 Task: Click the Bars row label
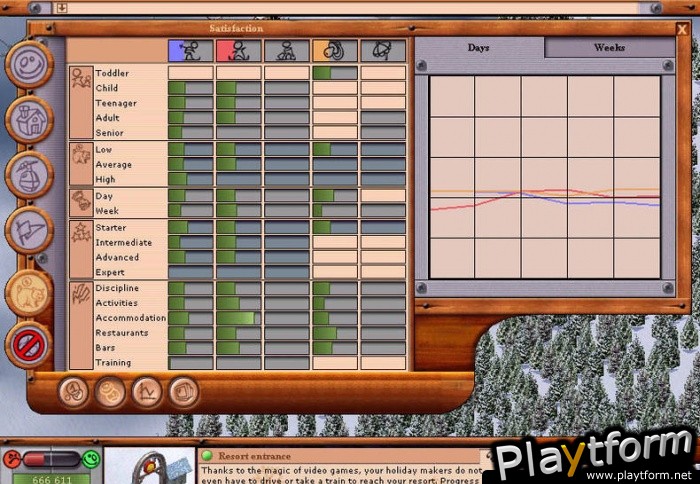coord(105,347)
